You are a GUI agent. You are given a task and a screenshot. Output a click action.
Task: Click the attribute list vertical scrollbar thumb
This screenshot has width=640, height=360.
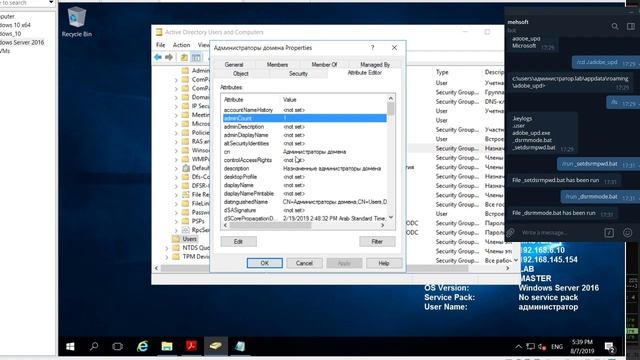coord(391,109)
